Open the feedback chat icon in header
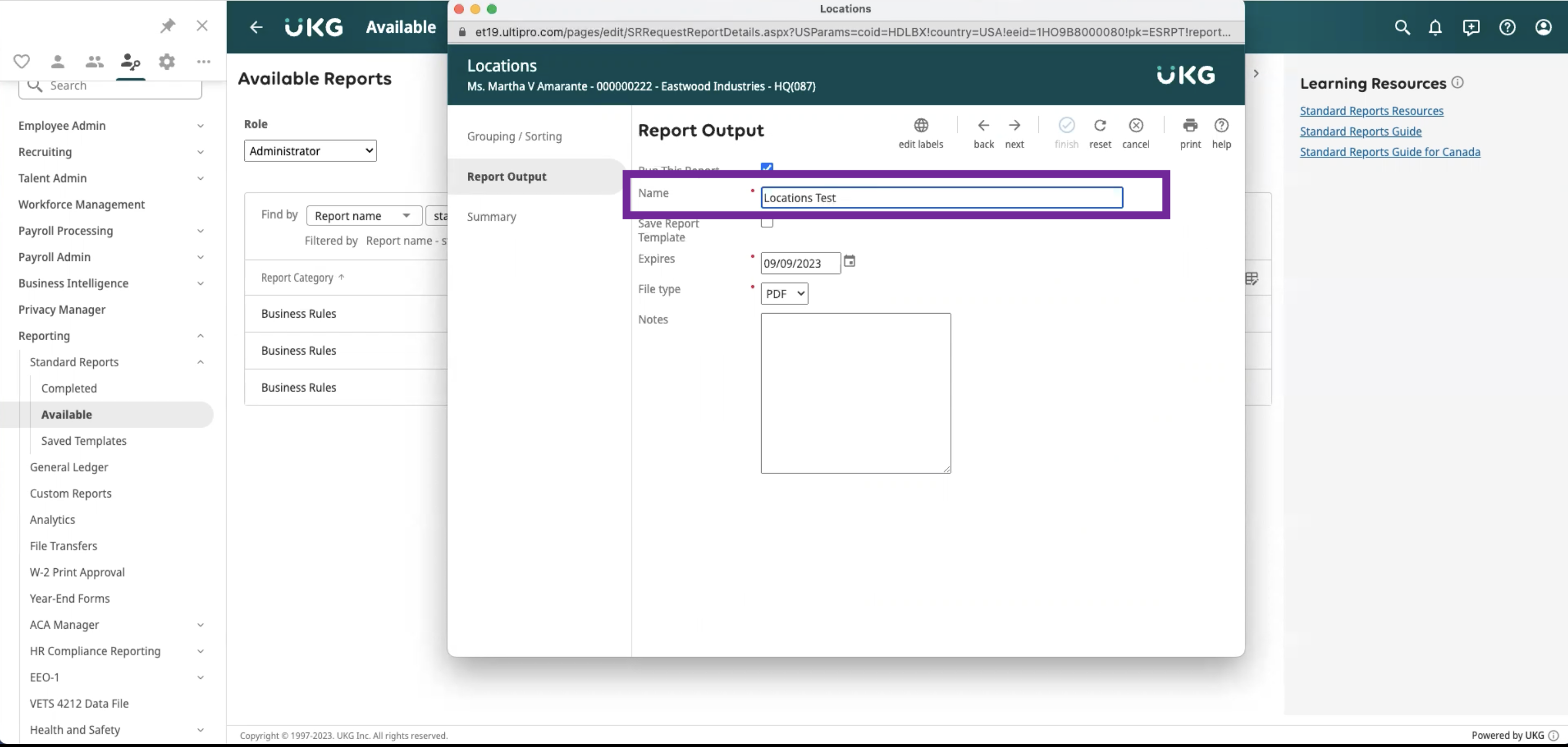 pos(1471,27)
